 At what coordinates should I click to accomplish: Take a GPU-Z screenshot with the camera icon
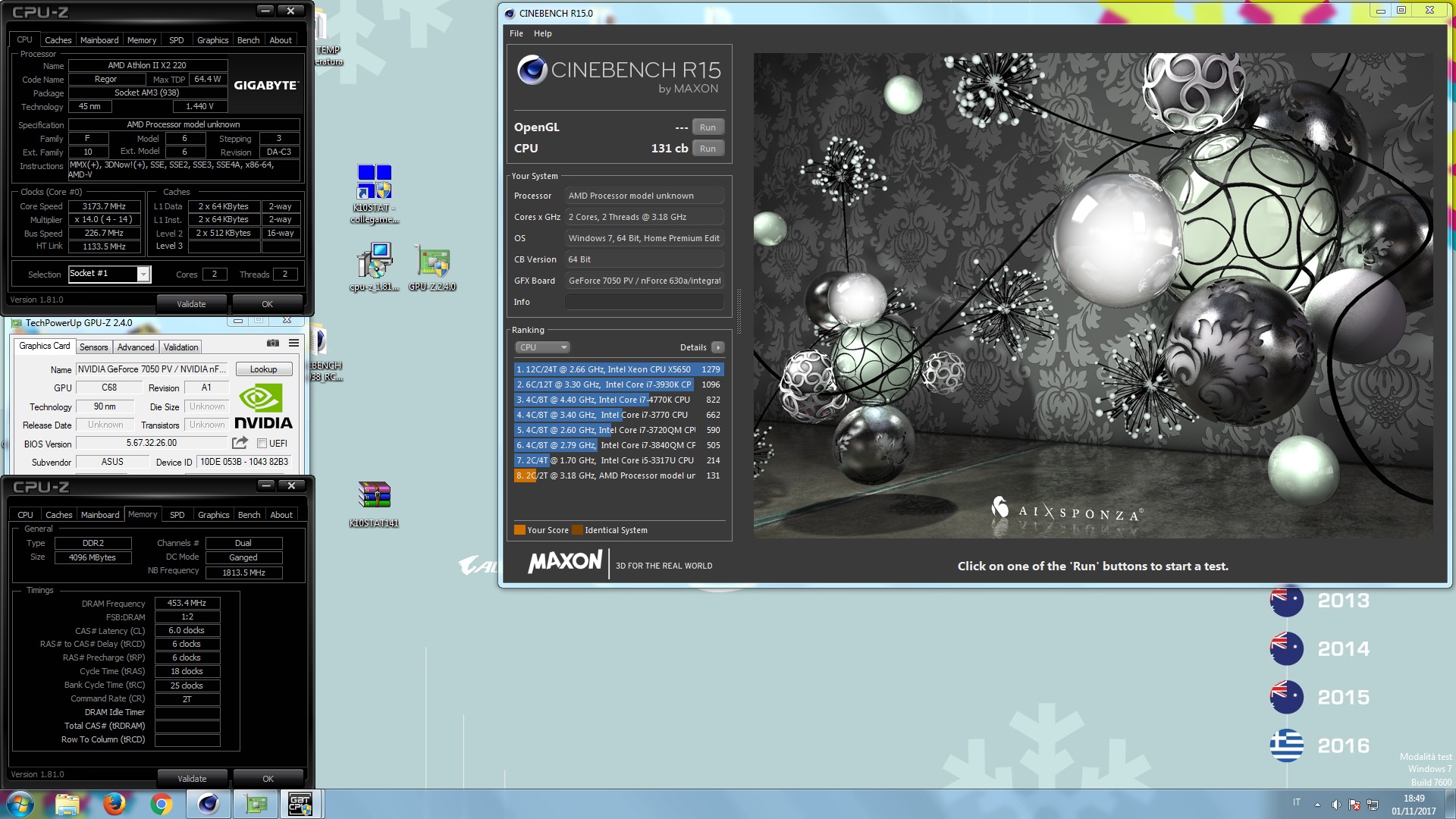[273, 344]
